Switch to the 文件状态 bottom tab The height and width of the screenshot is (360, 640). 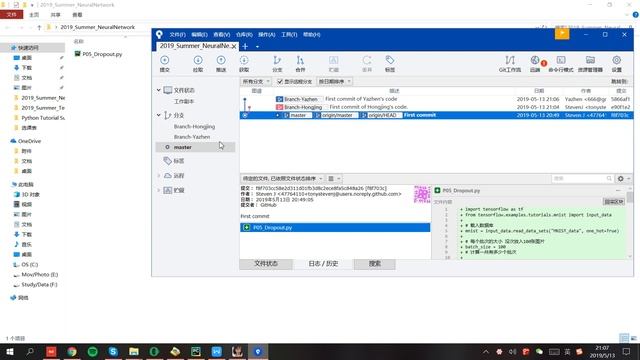(x=266, y=264)
